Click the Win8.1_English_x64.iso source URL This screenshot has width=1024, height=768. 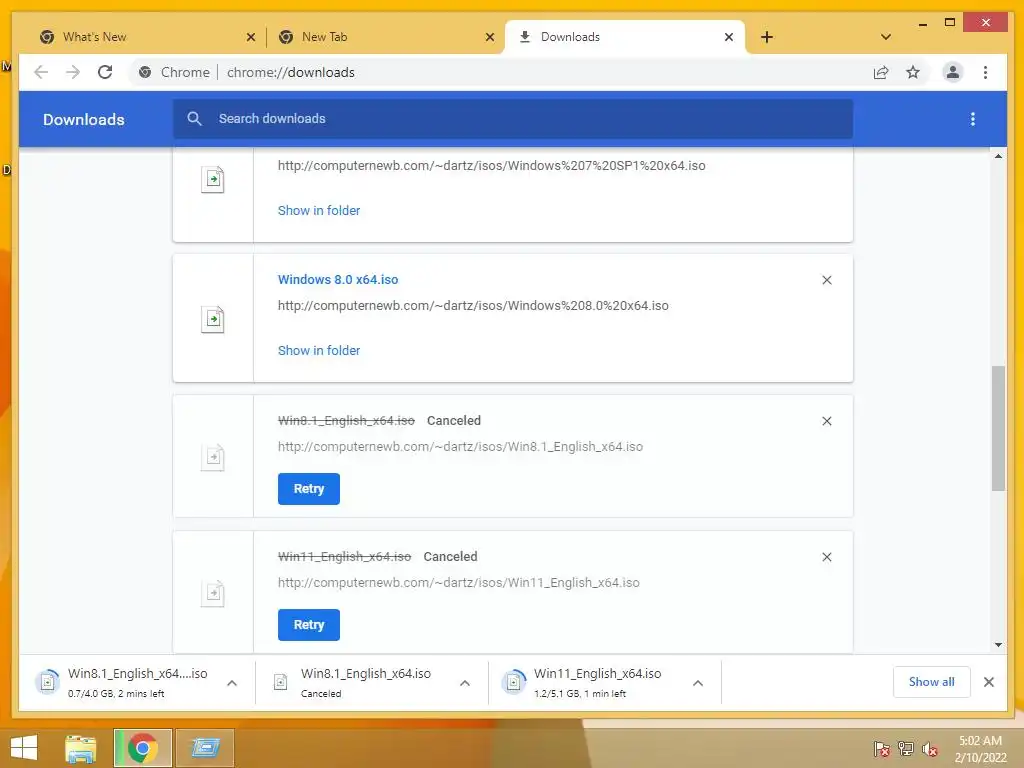click(x=460, y=447)
